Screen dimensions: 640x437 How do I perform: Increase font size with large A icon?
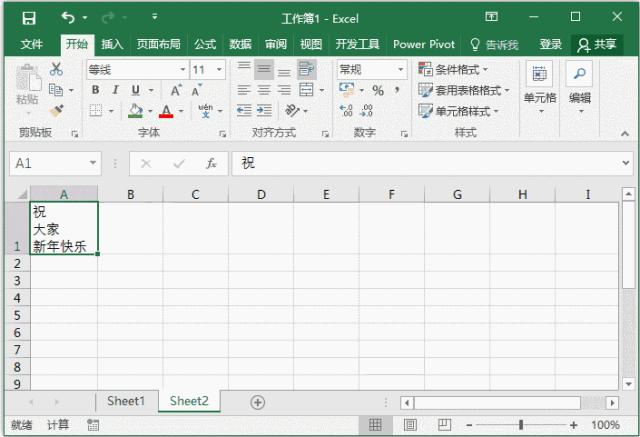coord(176,90)
